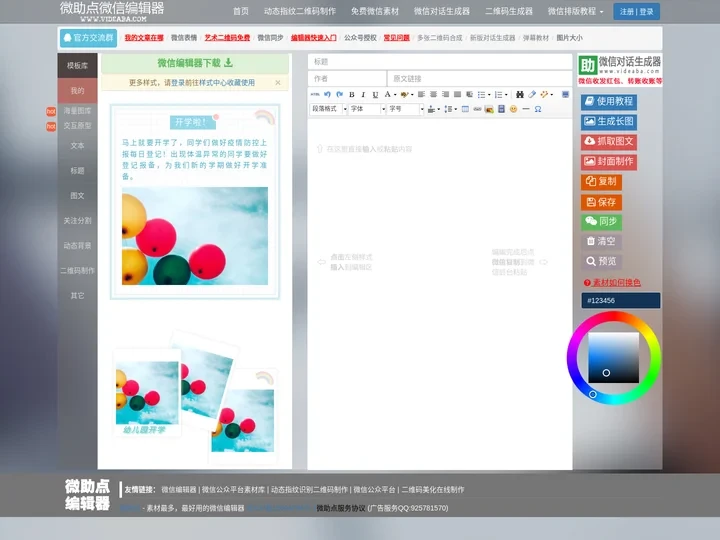The height and width of the screenshot is (540, 720).
Task: Pick shade in color wheel square
Action: click(613, 358)
